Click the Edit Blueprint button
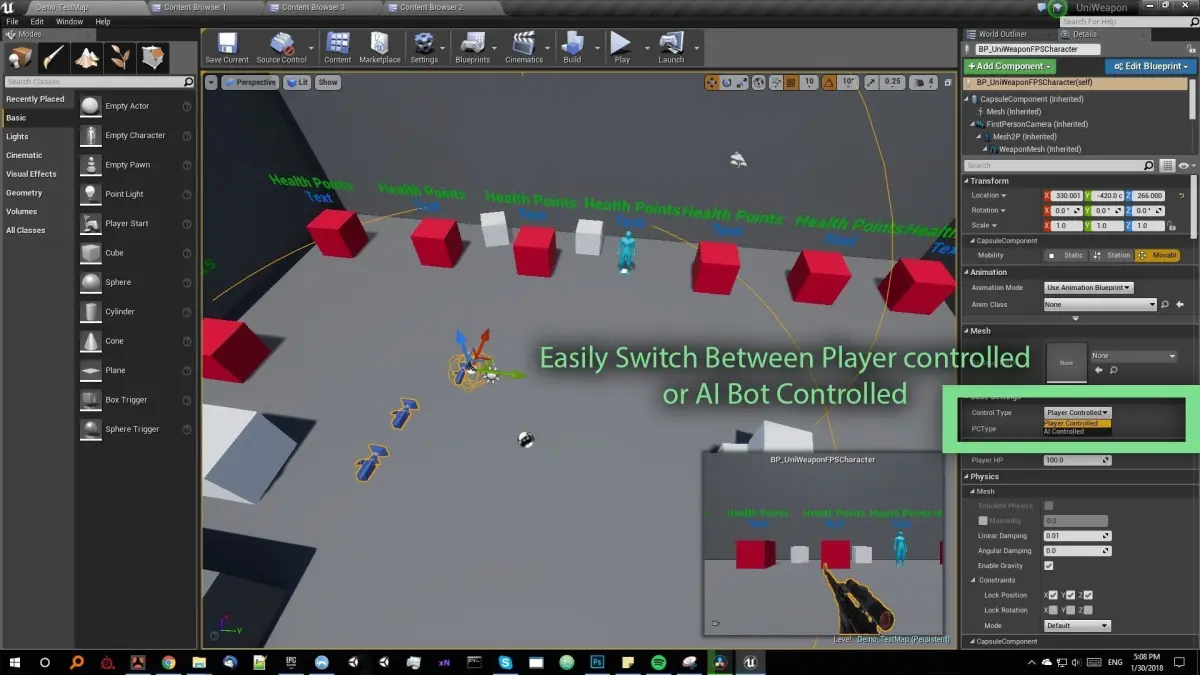Viewport: 1200px width, 675px height. coord(1150,66)
